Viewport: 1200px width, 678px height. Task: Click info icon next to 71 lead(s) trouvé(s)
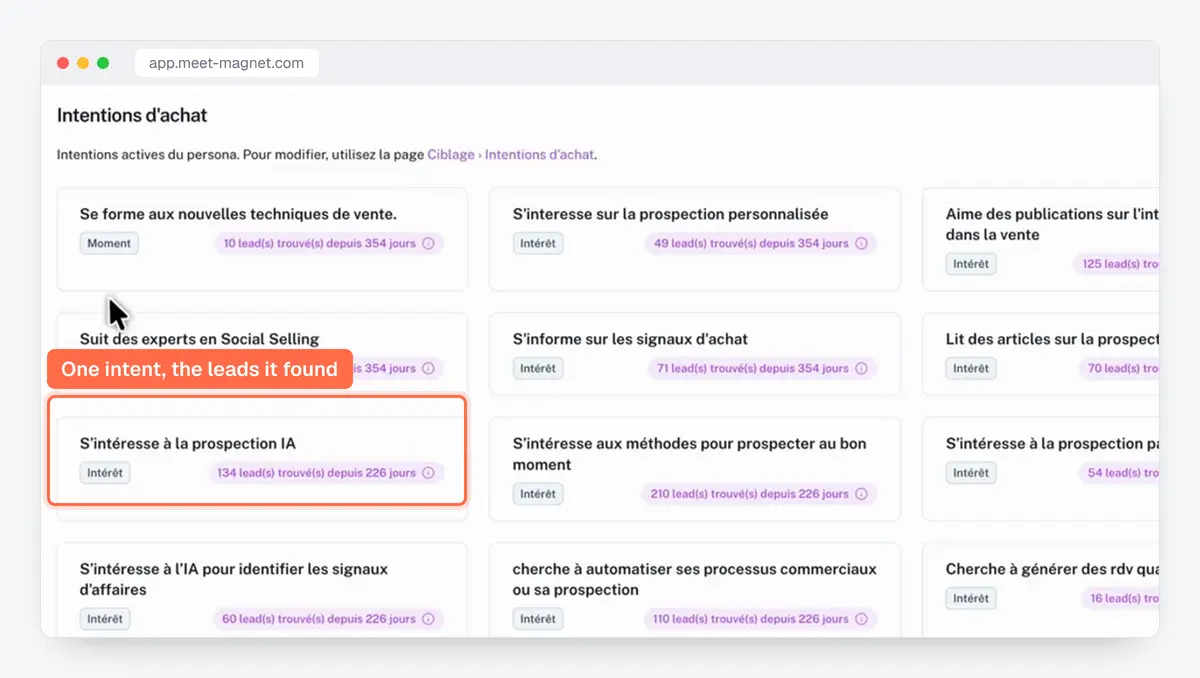(862, 368)
